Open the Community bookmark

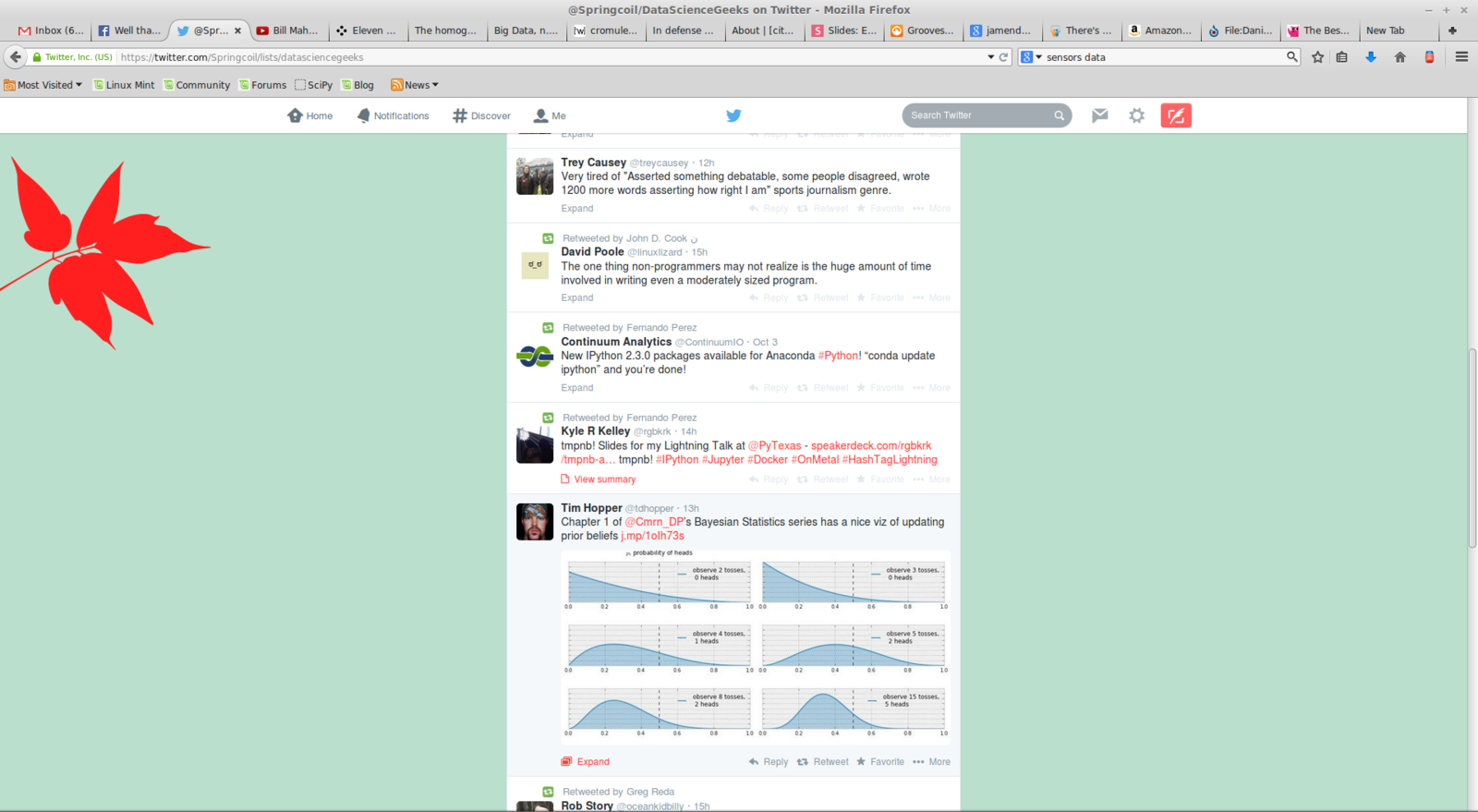pos(197,85)
